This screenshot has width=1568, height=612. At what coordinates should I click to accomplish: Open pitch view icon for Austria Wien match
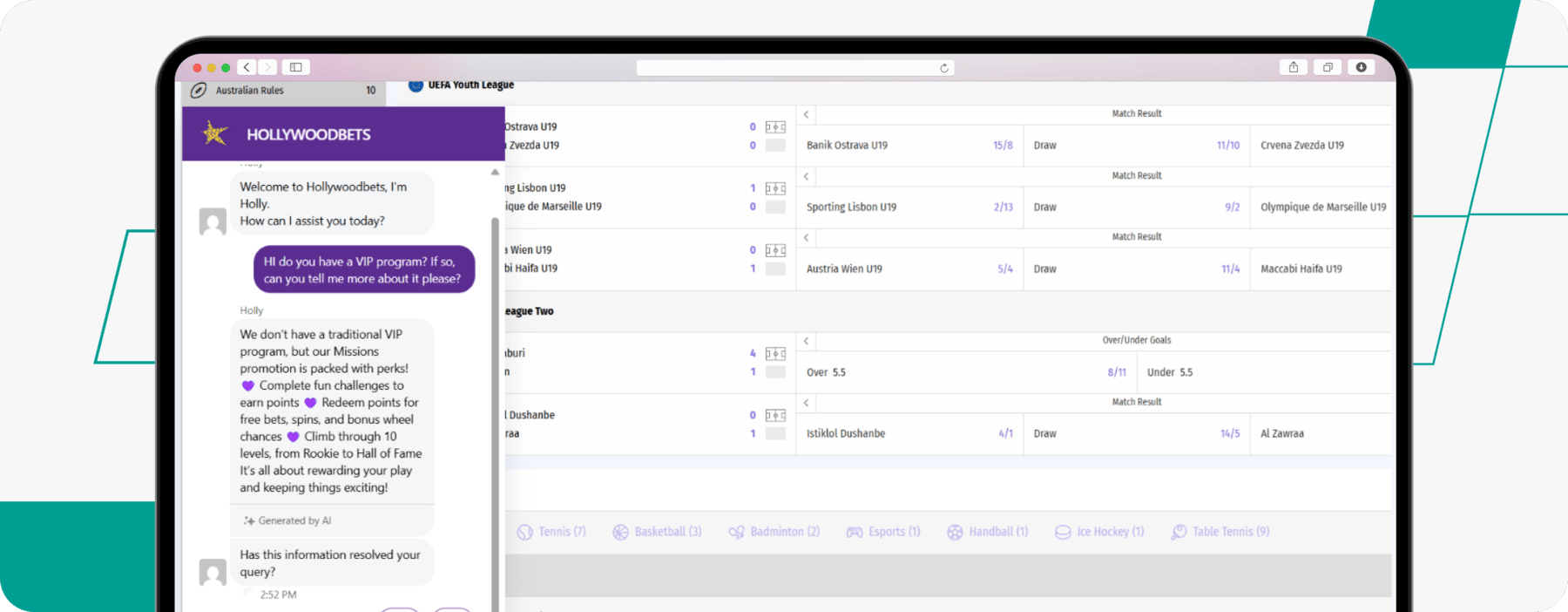(x=775, y=250)
